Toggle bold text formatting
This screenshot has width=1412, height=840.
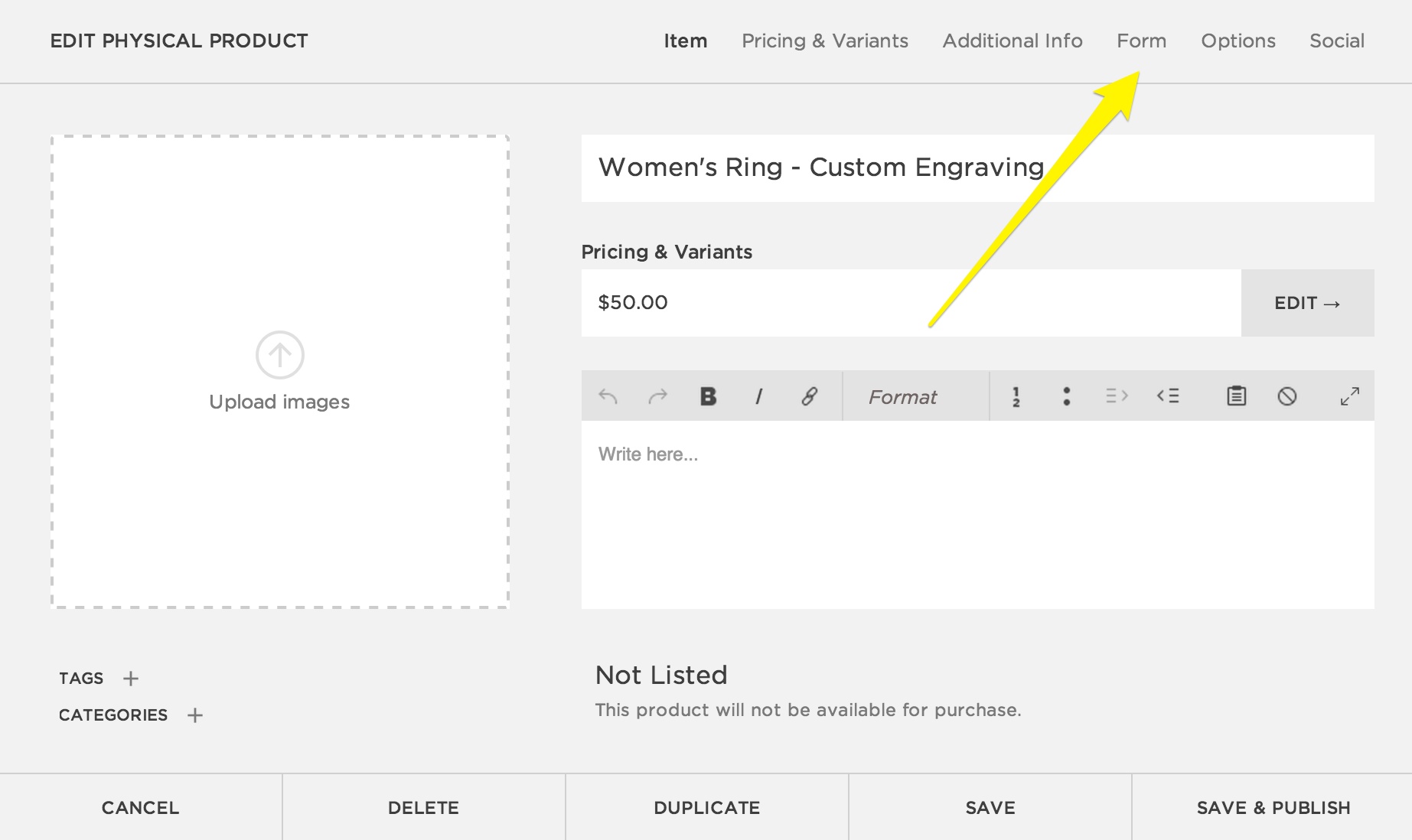pos(708,396)
